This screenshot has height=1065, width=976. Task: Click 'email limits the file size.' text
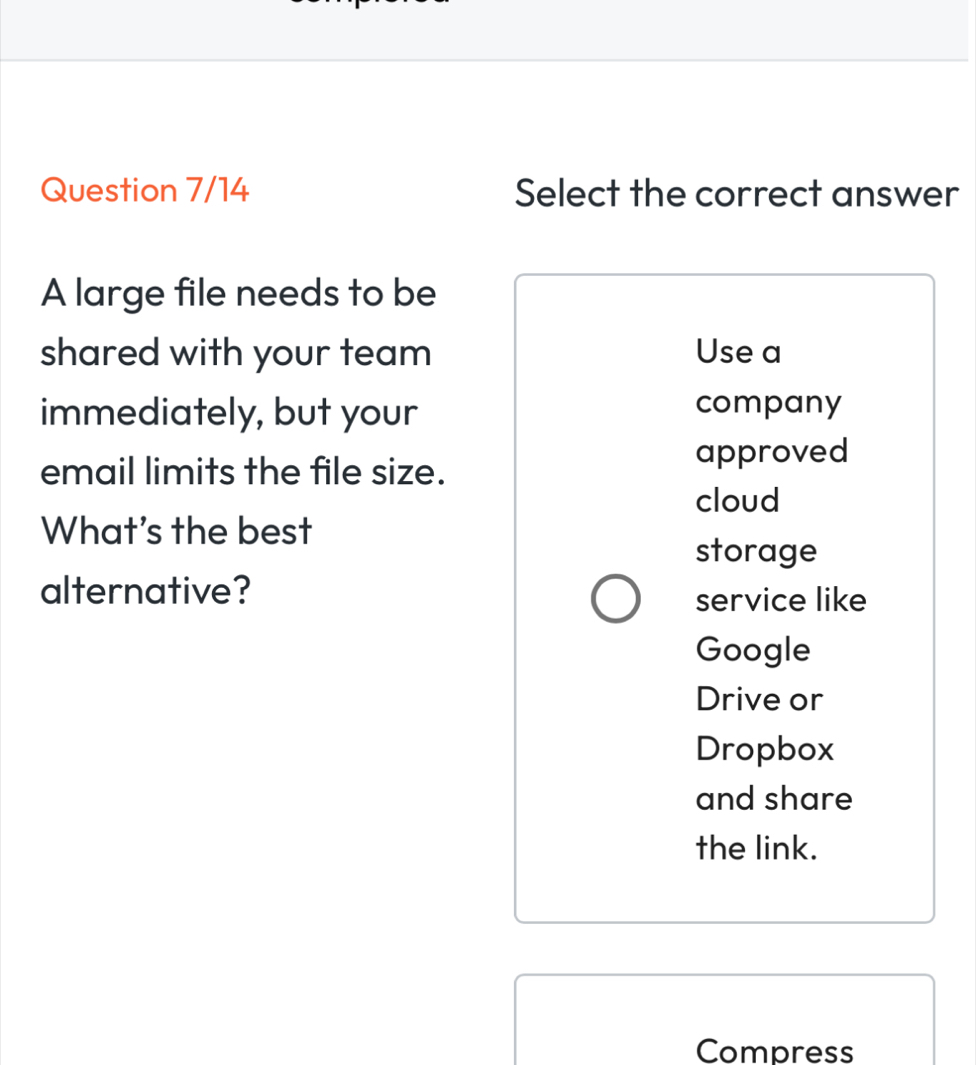coord(243,471)
